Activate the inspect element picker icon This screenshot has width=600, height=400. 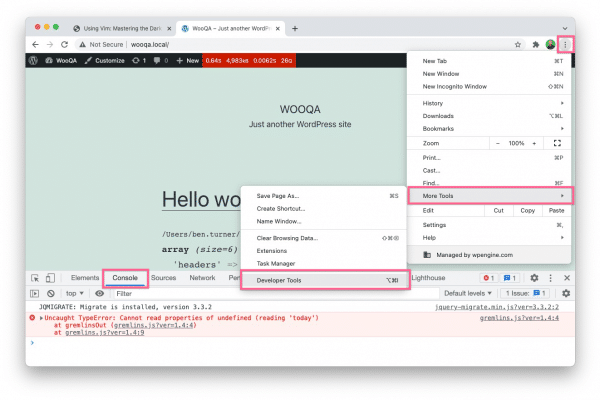tap(35, 278)
